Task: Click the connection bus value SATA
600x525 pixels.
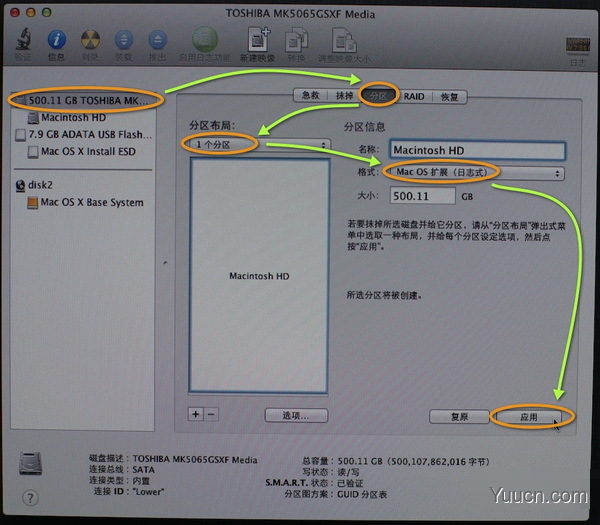Action: [143, 470]
